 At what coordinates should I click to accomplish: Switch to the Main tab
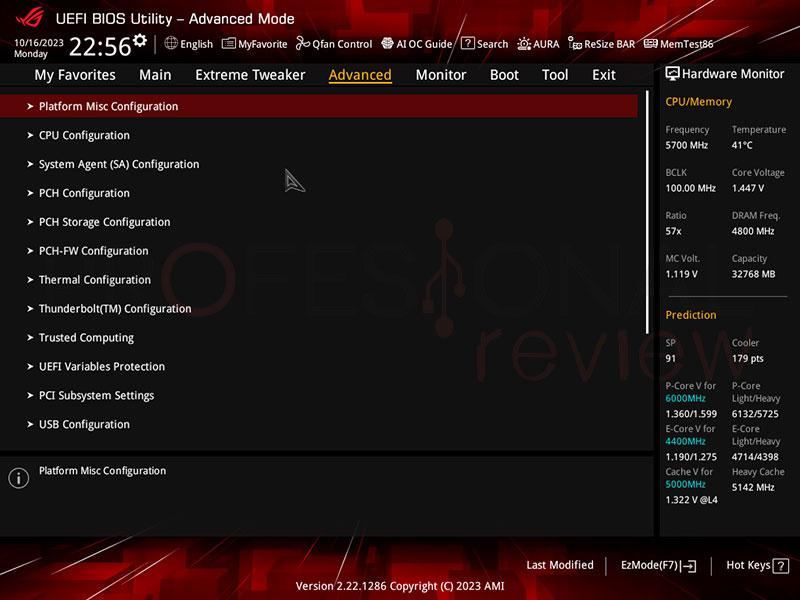pyautogui.click(x=155, y=75)
